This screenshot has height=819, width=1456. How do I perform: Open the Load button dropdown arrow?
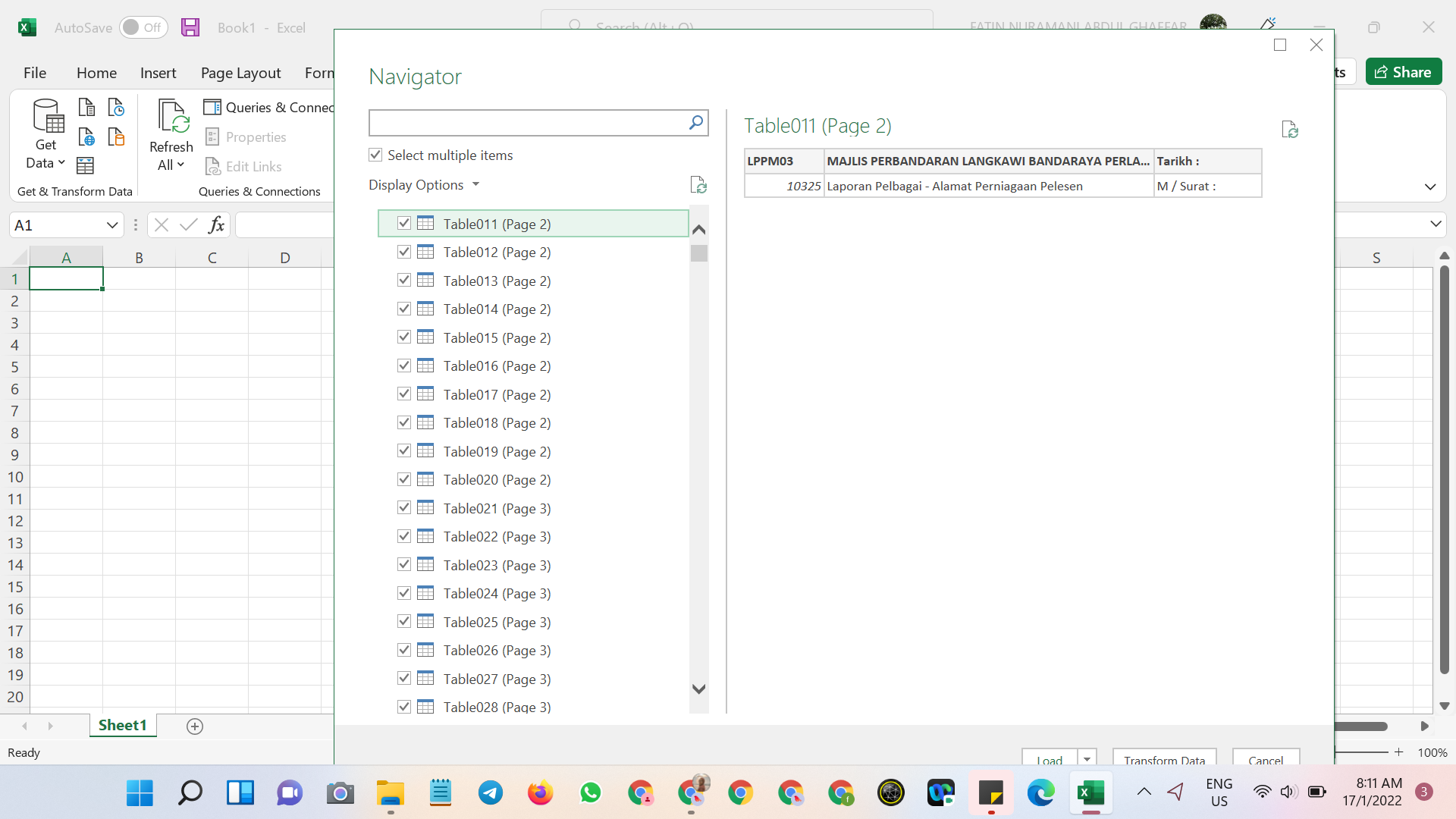1087,759
